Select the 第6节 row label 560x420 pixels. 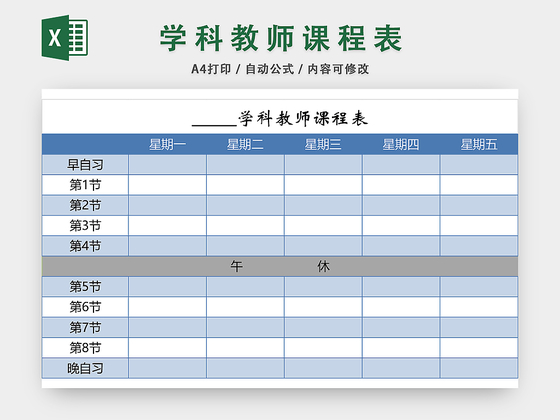[x=85, y=307]
